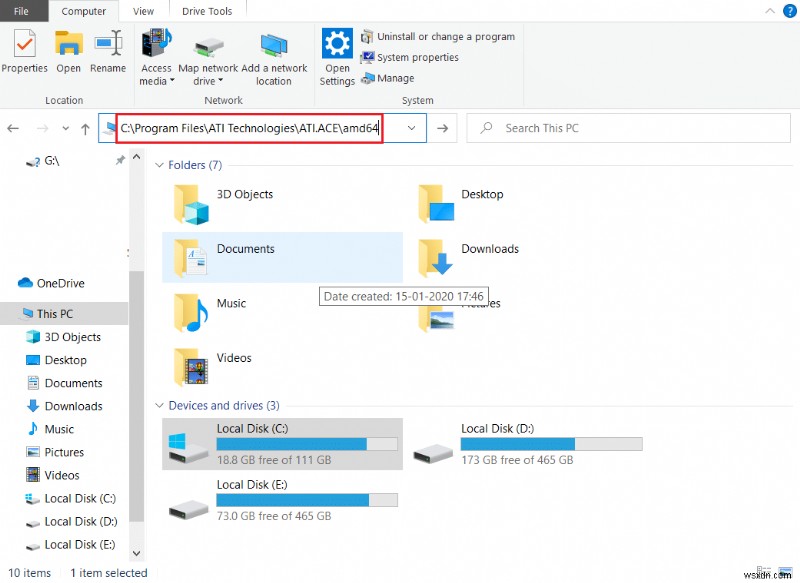Open Desktop in navigation pane
Image resolution: width=800 pixels, height=583 pixels.
[56, 360]
